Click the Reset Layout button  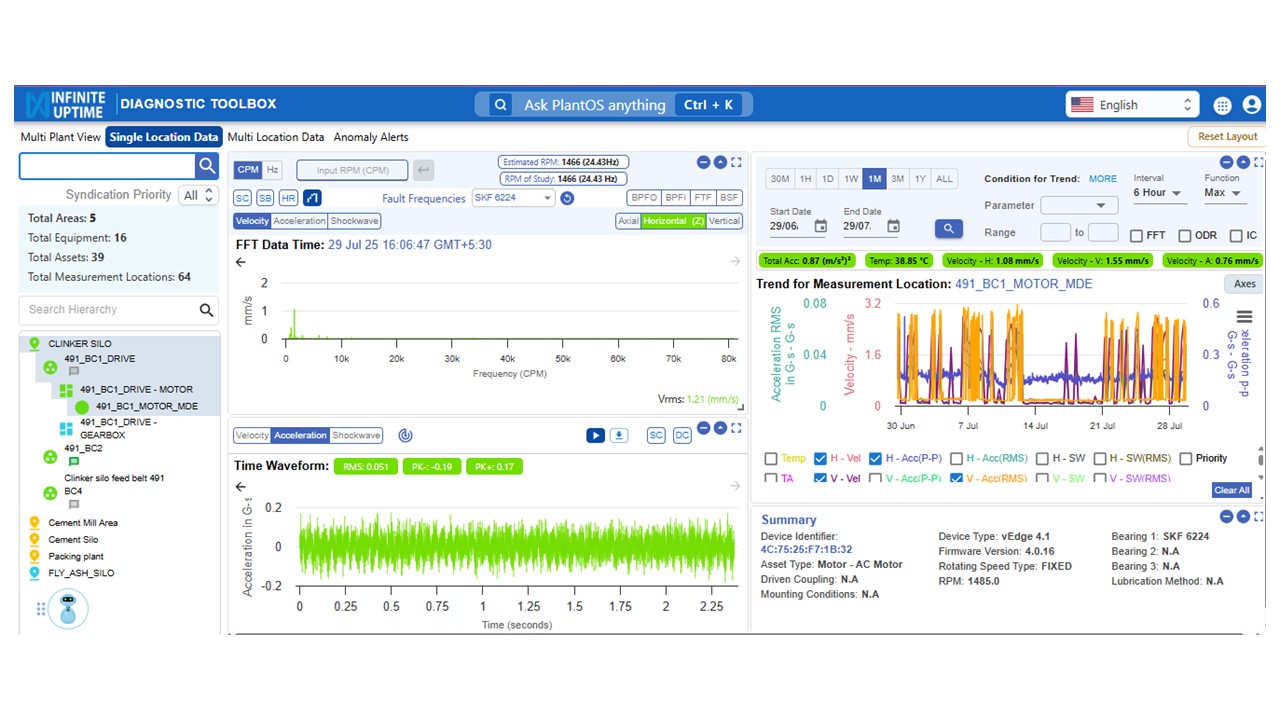(x=1227, y=137)
